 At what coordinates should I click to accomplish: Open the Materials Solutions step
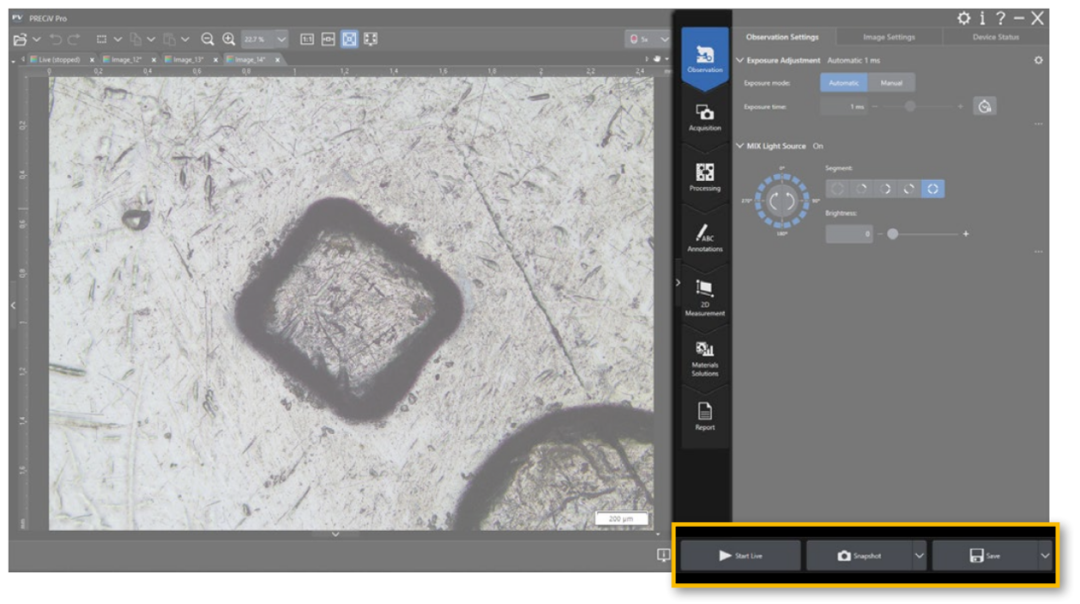click(705, 358)
